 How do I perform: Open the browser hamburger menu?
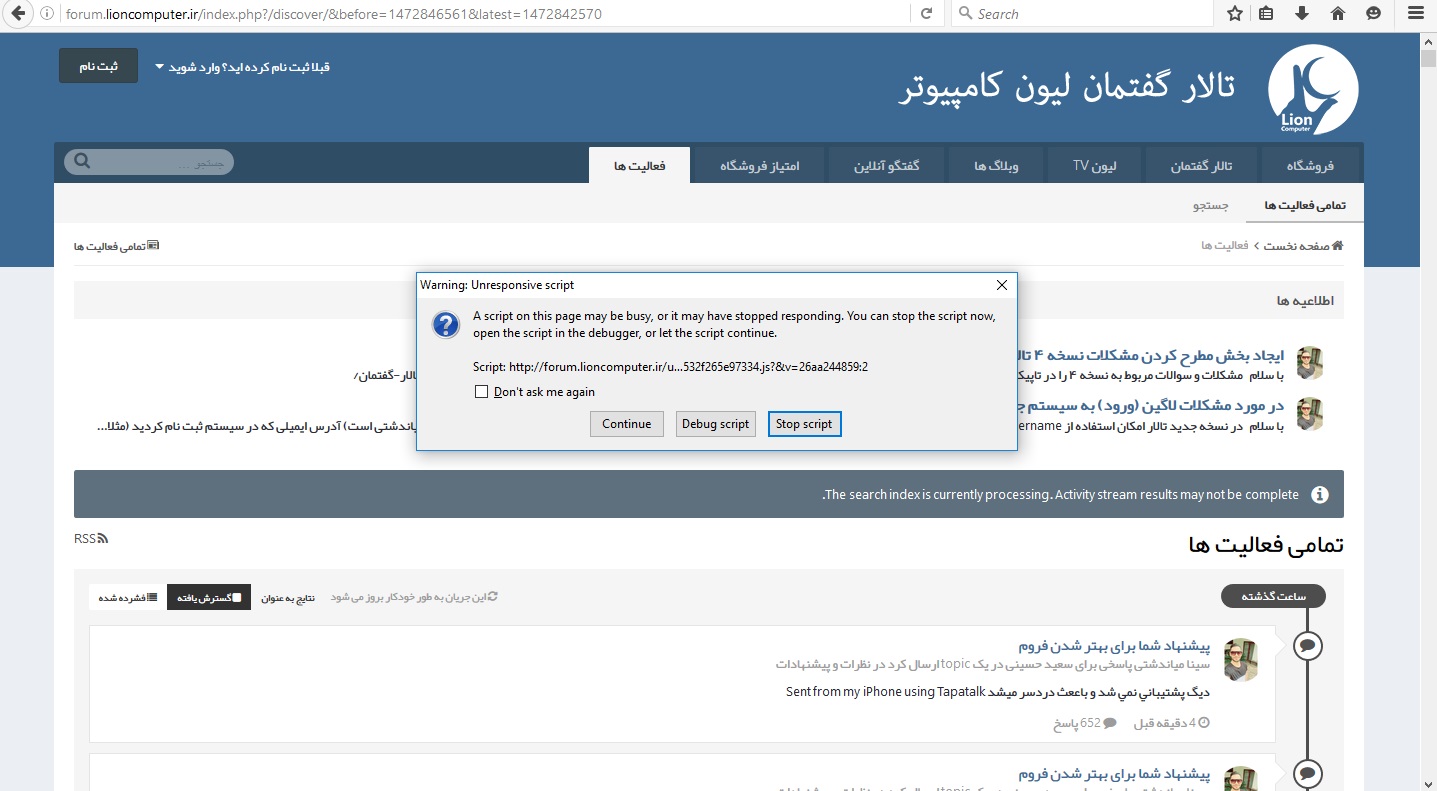[1413, 14]
